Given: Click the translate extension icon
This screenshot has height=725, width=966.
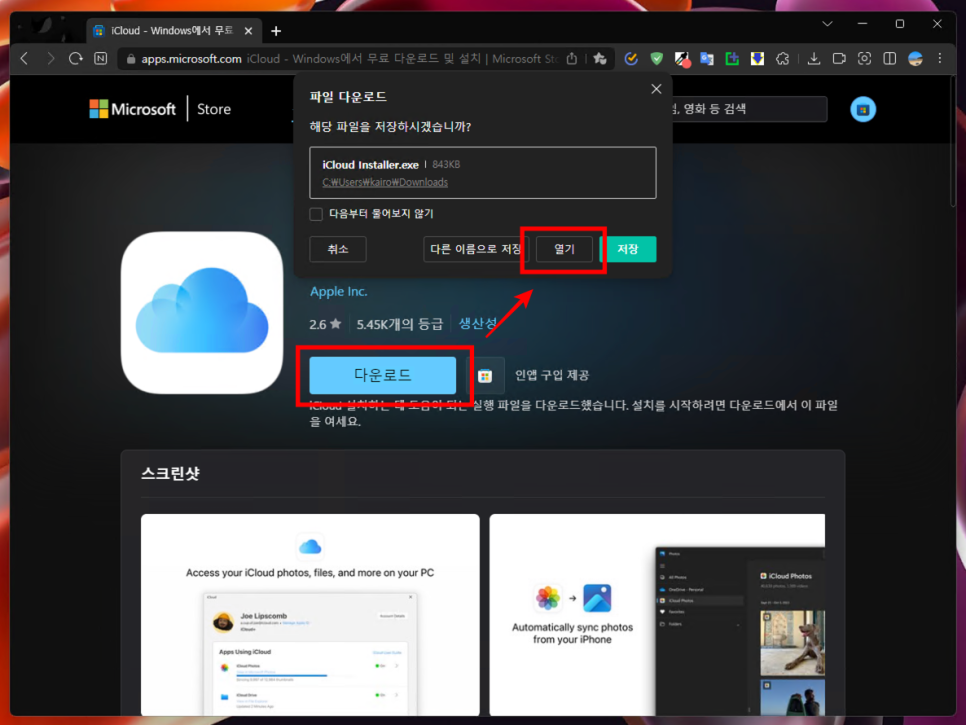Looking at the screenshot, I should [x=707, y=59].
